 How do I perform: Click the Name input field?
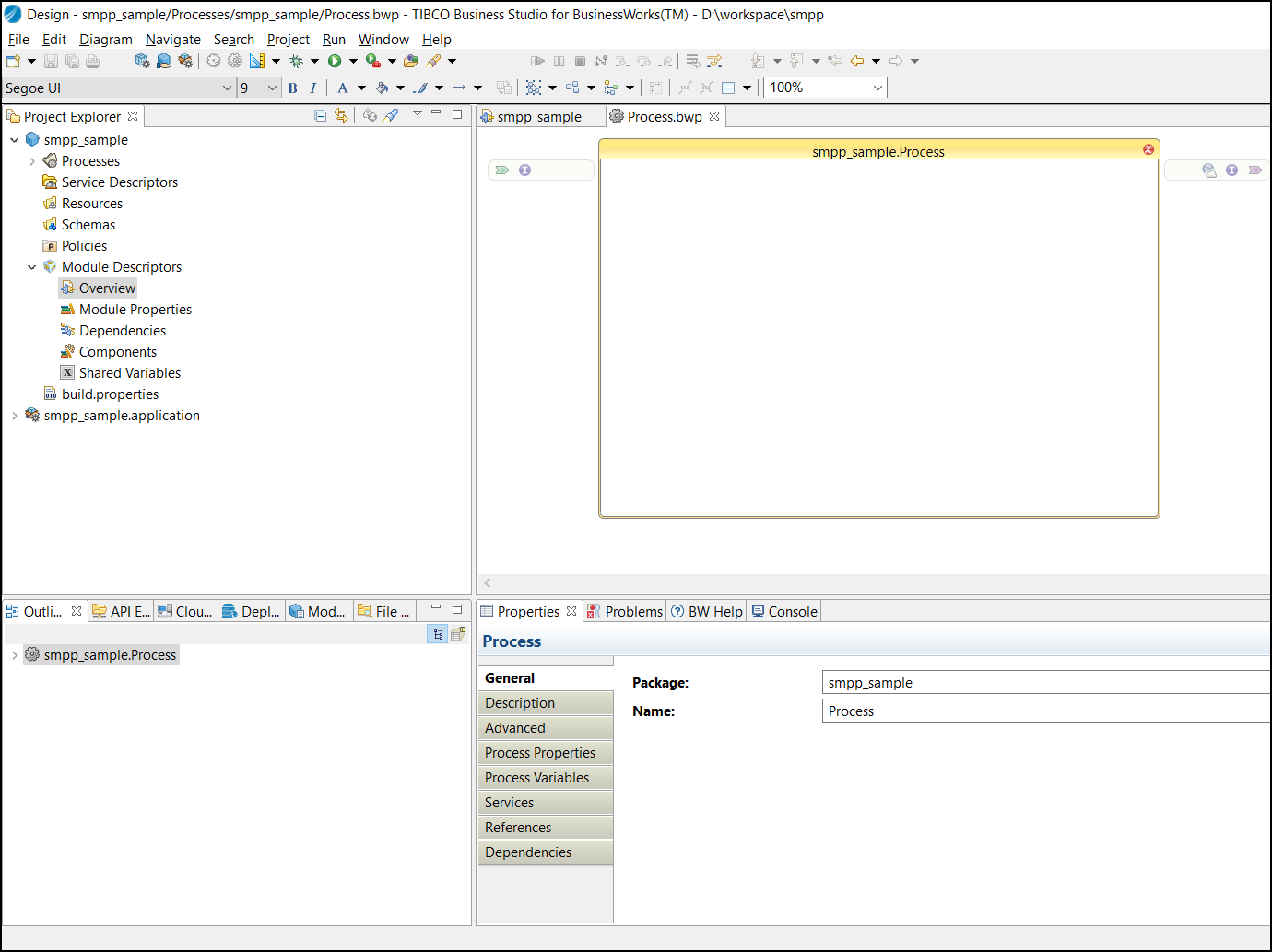pyautogui.click(x=1046, y=711)
